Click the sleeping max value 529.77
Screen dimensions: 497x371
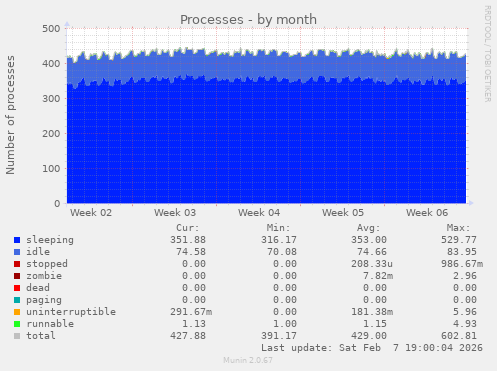[x=459, y=240]
